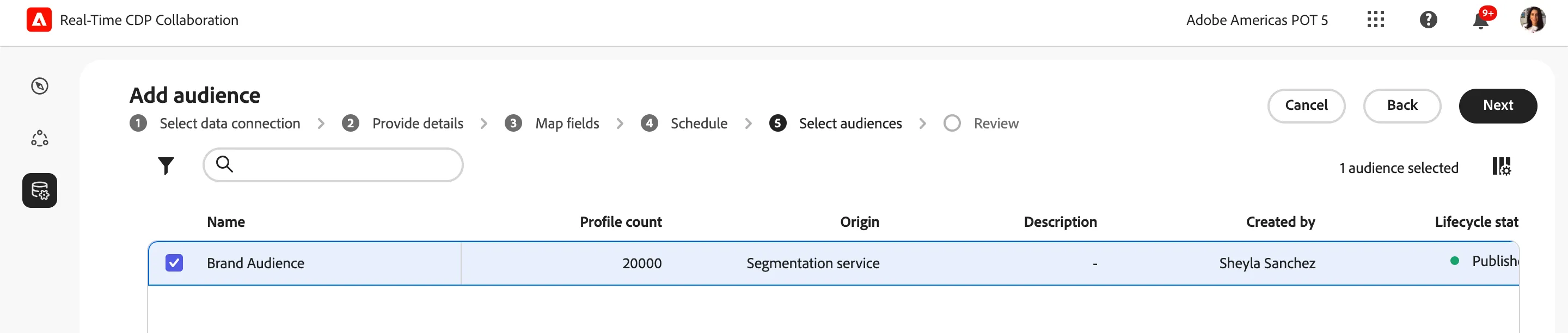Viewport: 1568px width, 333px height.
Task: Click the Back button
Action: click(x=1401, y=106)
